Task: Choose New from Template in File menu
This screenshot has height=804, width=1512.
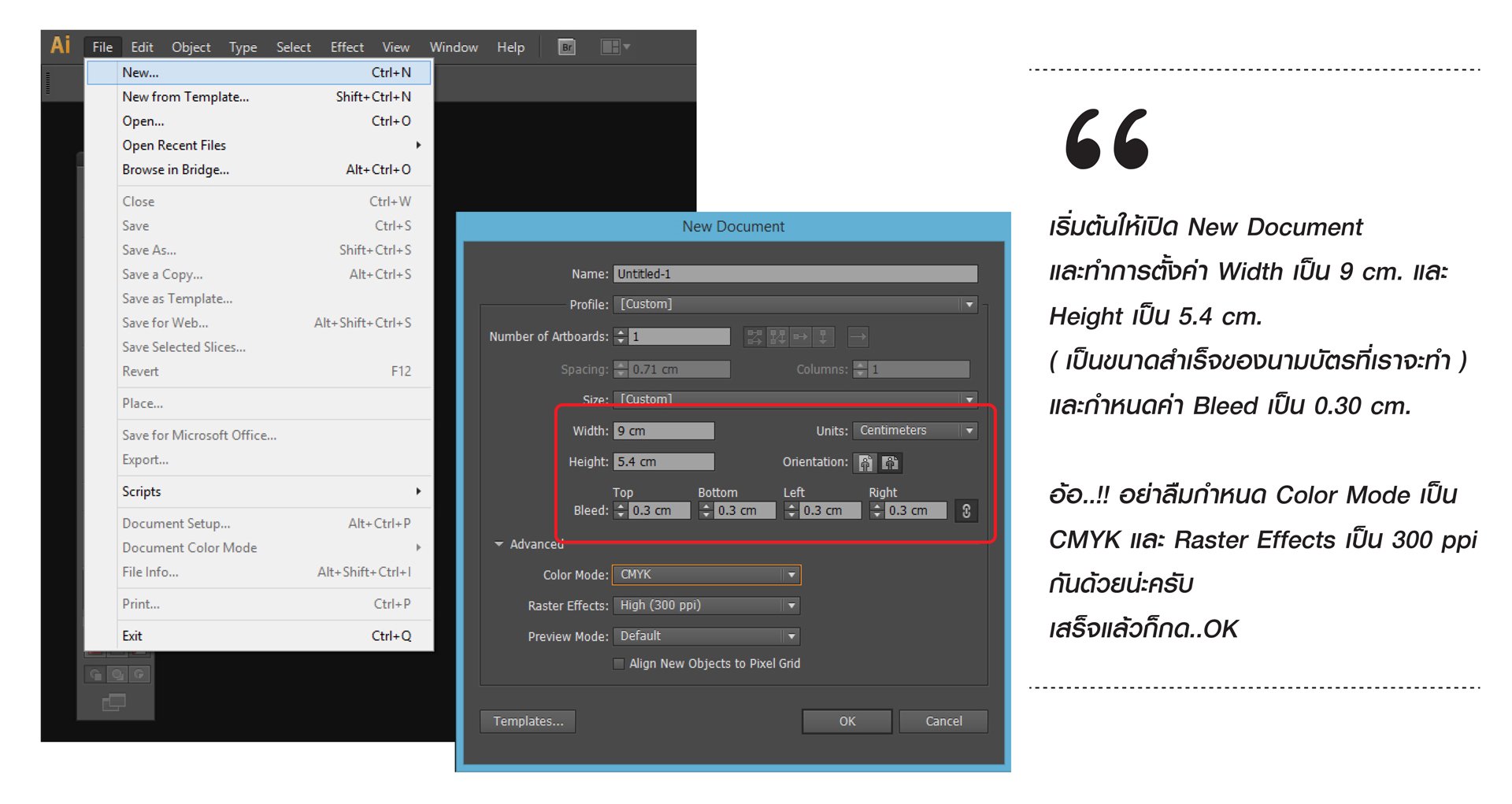Action: (186, 97)
